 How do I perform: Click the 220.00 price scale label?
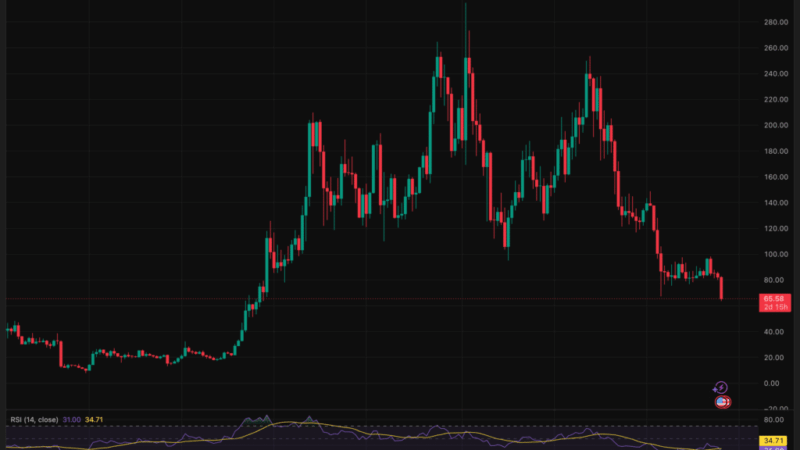click(776, 99)
